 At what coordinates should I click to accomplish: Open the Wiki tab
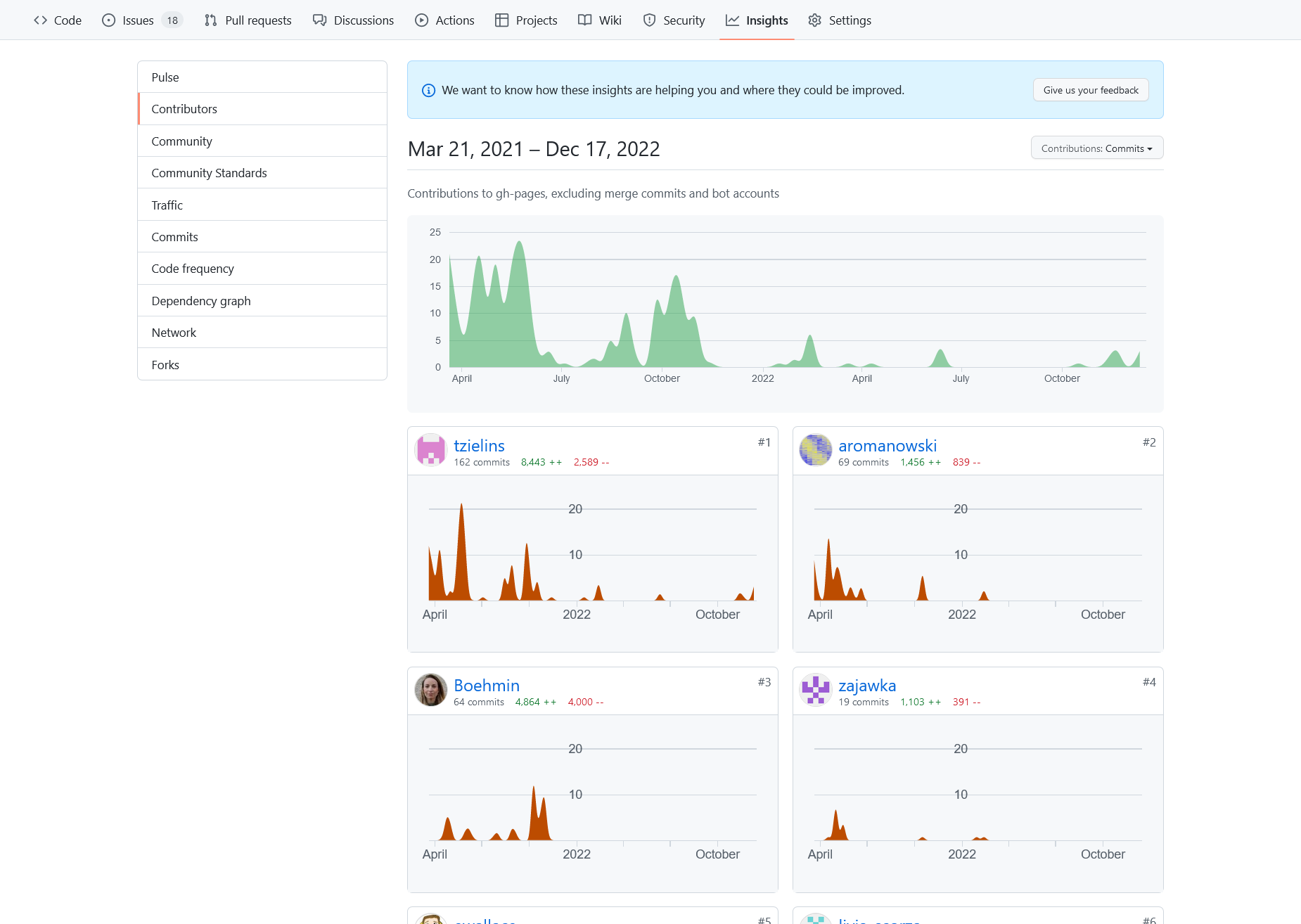(600, 20)
